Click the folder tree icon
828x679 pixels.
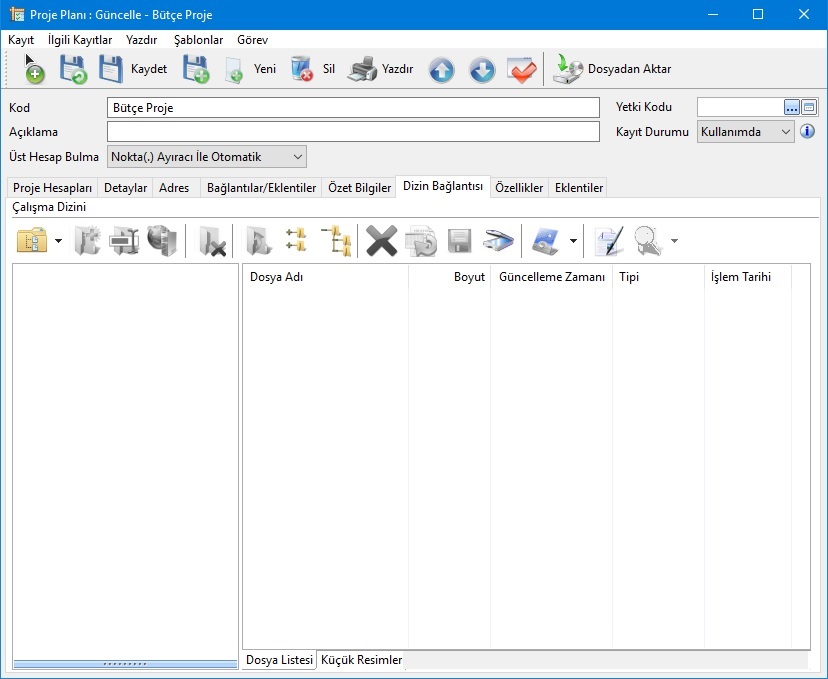(x=33, y=241)
